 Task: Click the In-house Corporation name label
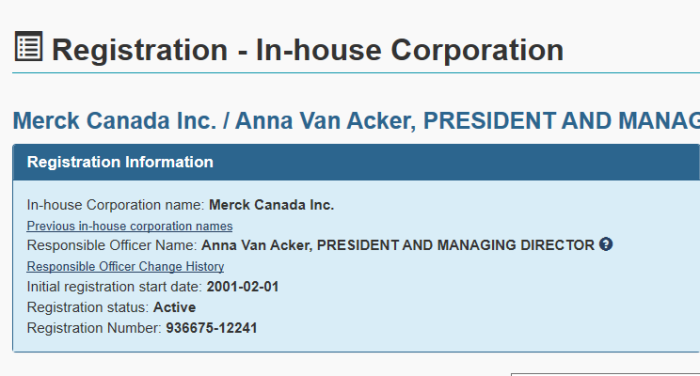tap(116, 205)
